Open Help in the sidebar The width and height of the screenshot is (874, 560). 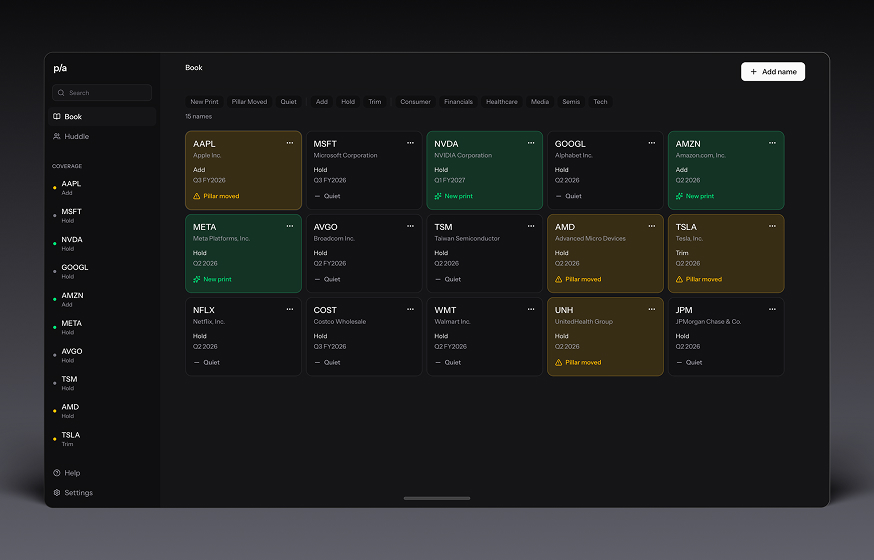102,473
